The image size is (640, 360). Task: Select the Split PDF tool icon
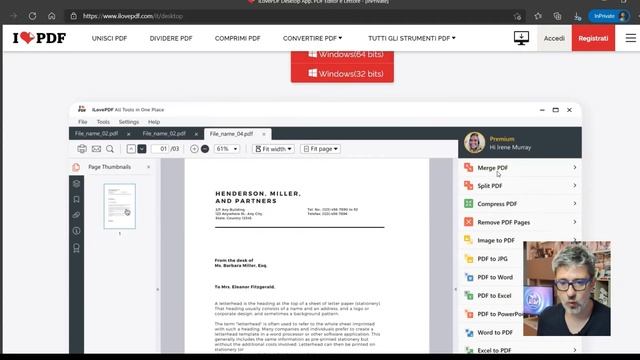click(x=469, y=185)
